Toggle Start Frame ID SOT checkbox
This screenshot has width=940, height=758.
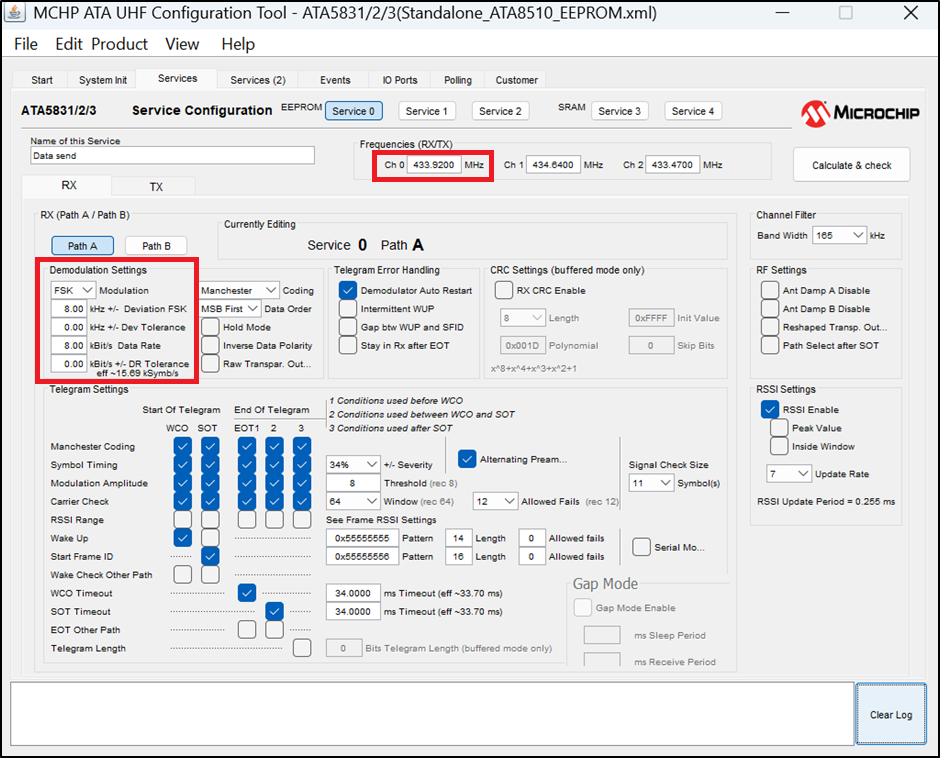tap(210, 556)
